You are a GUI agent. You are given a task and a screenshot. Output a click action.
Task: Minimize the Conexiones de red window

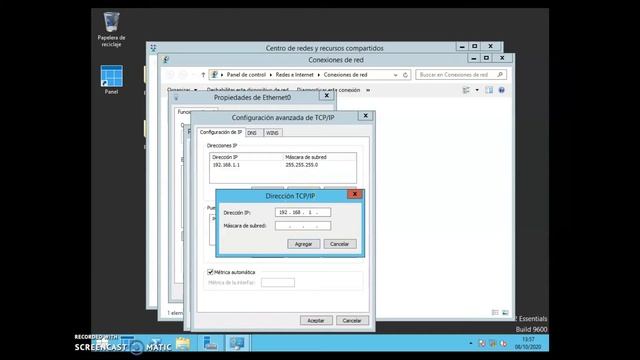coord(474,58)
